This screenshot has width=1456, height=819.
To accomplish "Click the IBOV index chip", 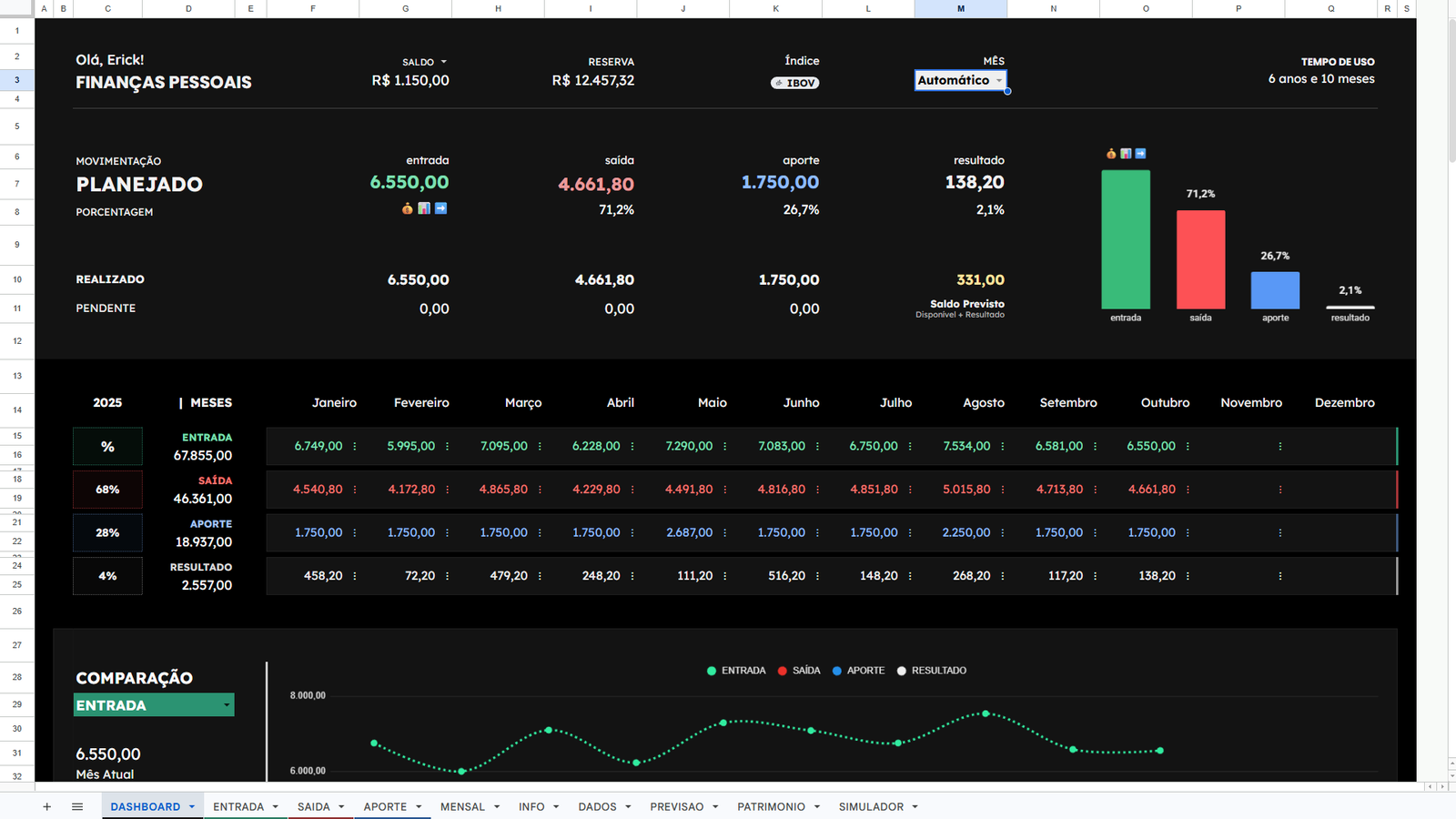I will click(795, 83).
